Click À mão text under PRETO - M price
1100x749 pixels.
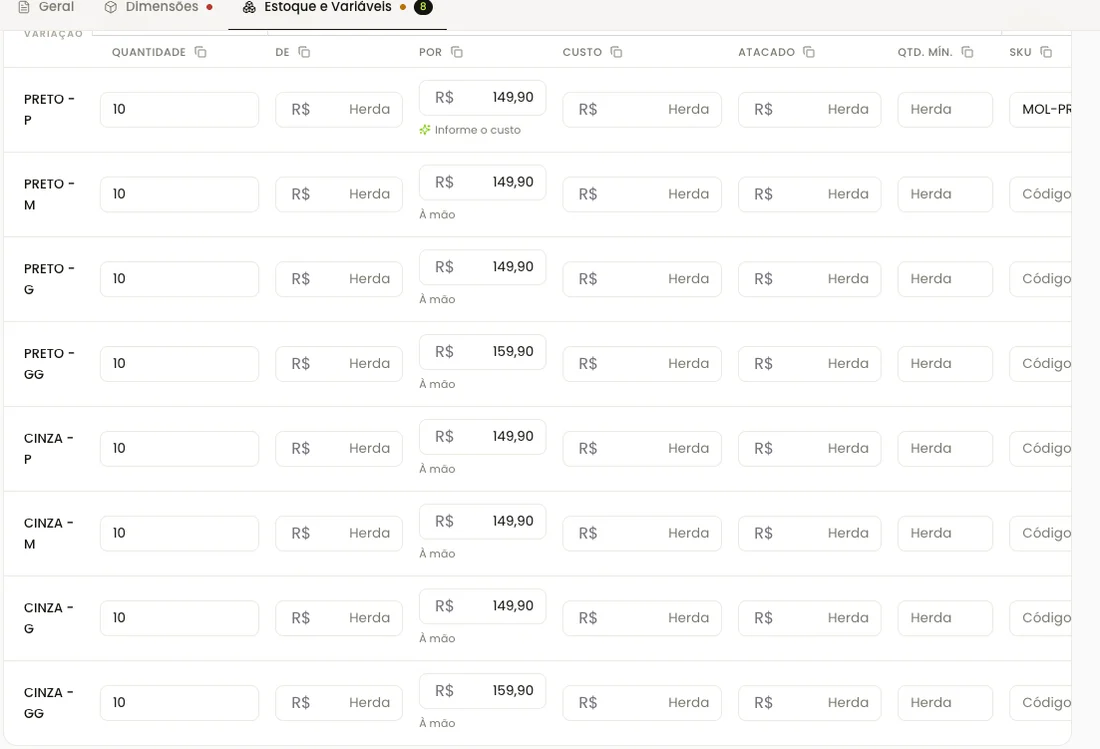click(437, 215)
